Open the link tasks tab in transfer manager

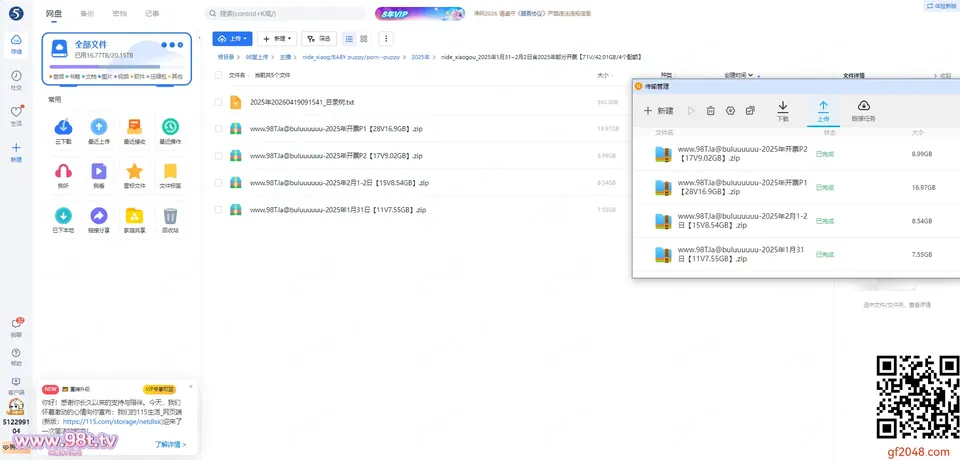click(x=863, y=111)
